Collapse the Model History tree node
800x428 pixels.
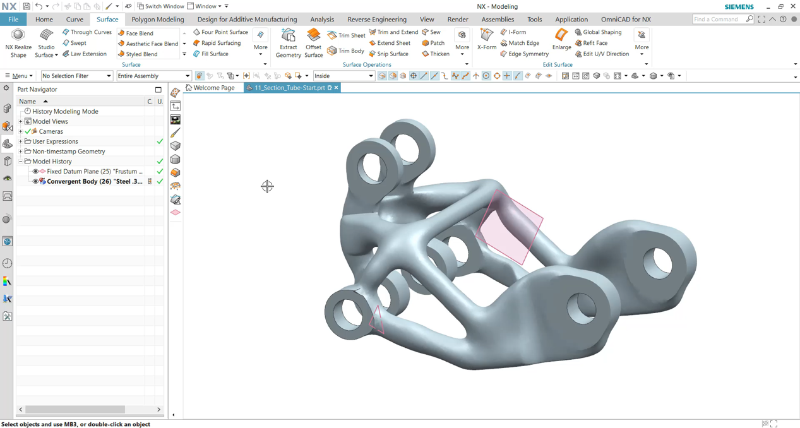pos(20,161)
